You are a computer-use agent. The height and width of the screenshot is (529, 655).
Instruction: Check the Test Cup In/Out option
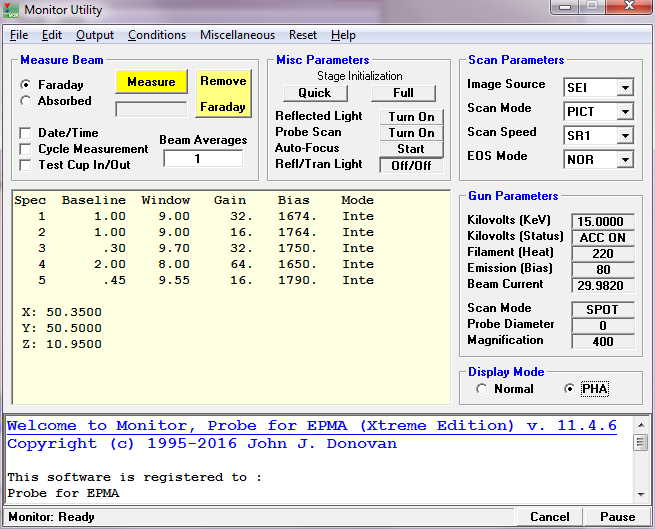[26, 165]
